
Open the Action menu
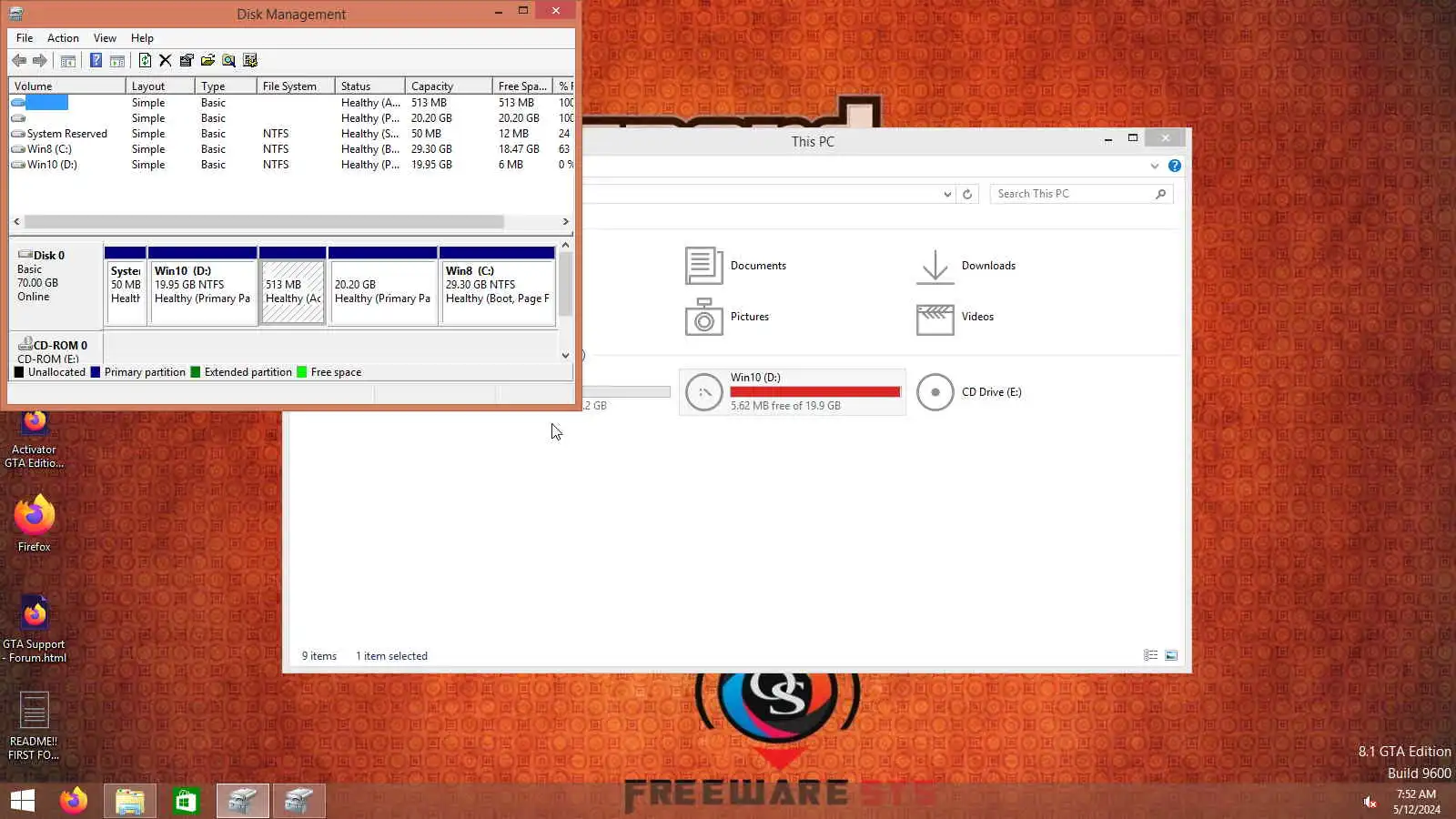(x=63, y=38)
